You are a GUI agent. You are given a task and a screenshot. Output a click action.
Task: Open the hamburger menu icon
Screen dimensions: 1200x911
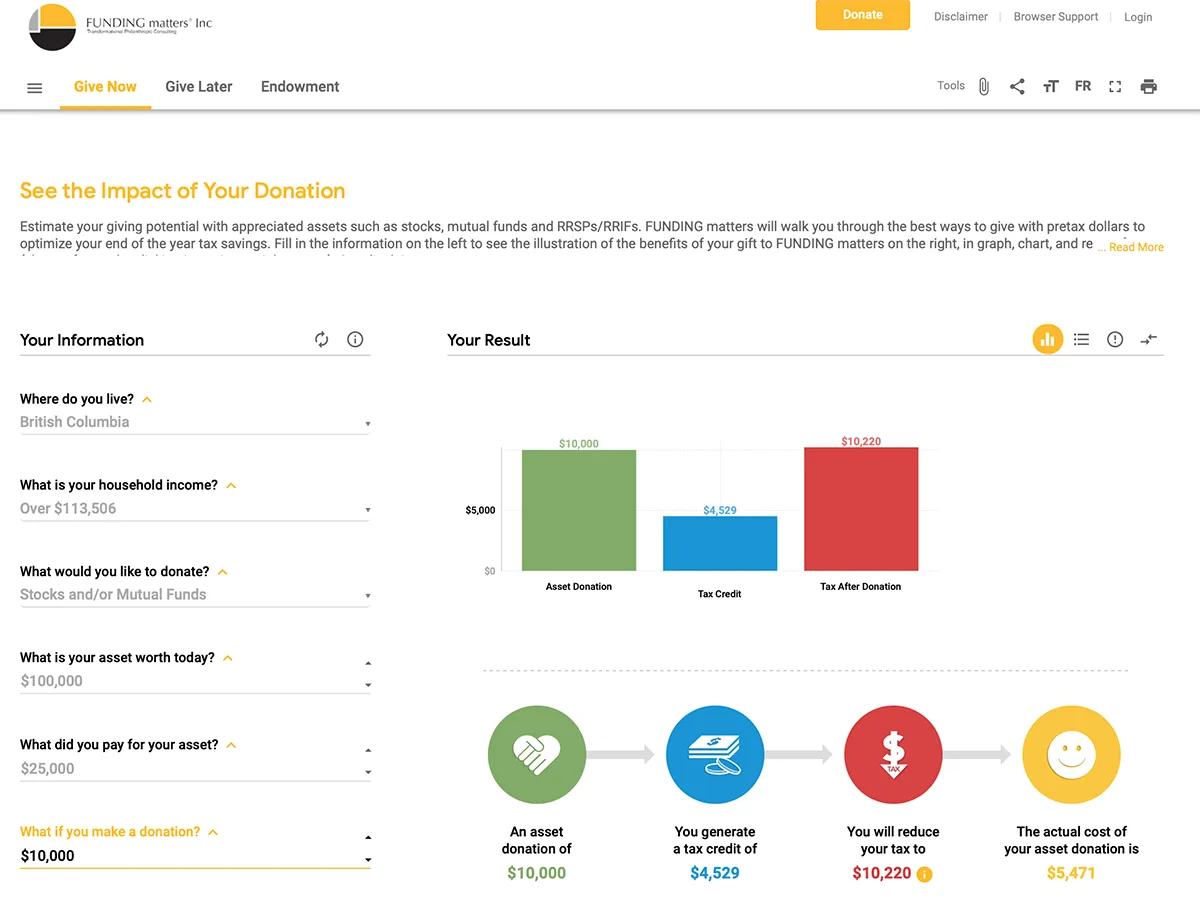[x=35, y=88]
